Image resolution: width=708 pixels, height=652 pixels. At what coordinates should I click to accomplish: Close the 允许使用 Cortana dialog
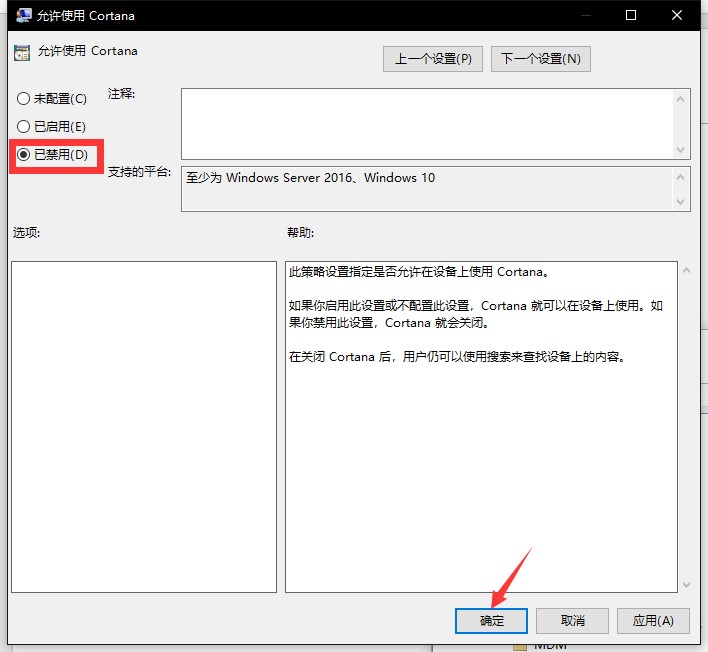679,16
